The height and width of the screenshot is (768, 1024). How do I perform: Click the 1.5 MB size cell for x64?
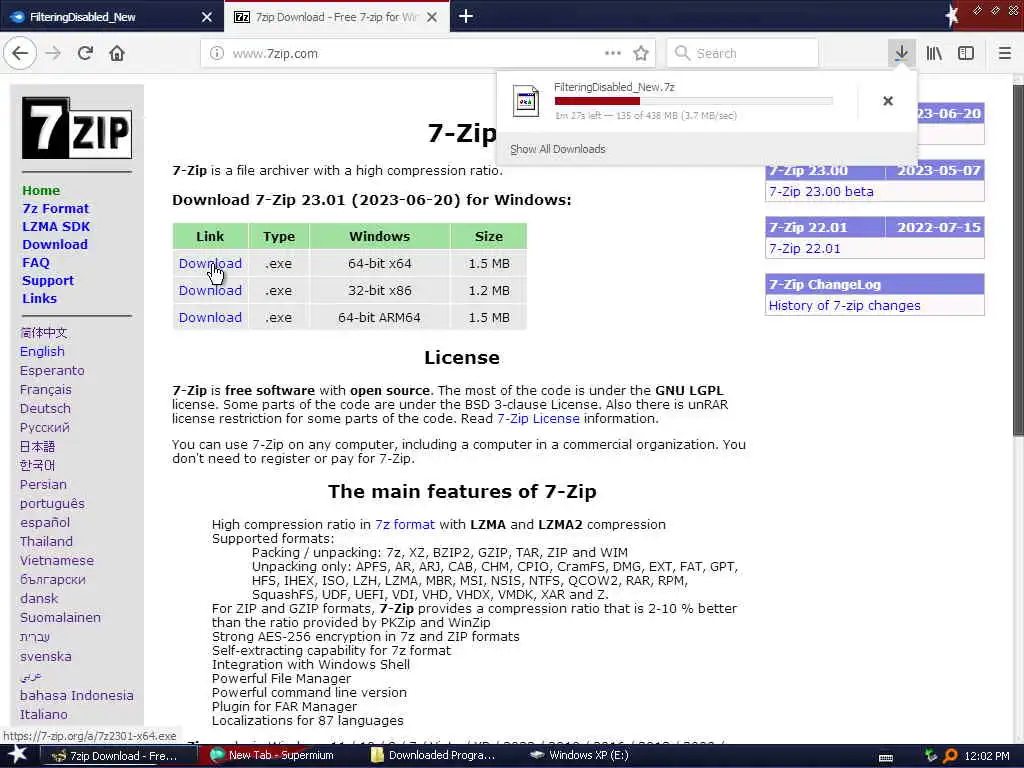pyautogui.click(x=488, y=263)
